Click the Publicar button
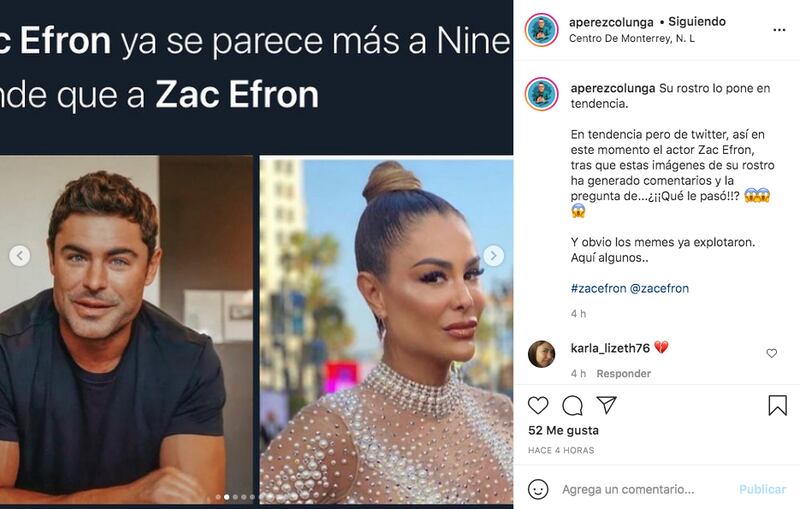 tap(762, 489)
